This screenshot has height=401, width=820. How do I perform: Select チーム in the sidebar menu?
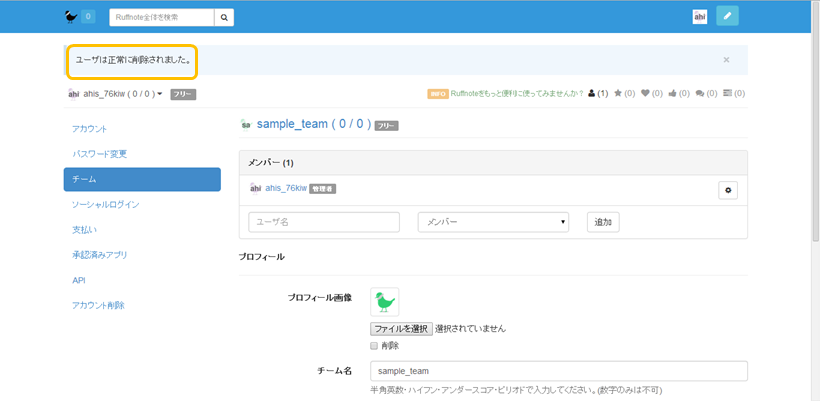point(142,179)
